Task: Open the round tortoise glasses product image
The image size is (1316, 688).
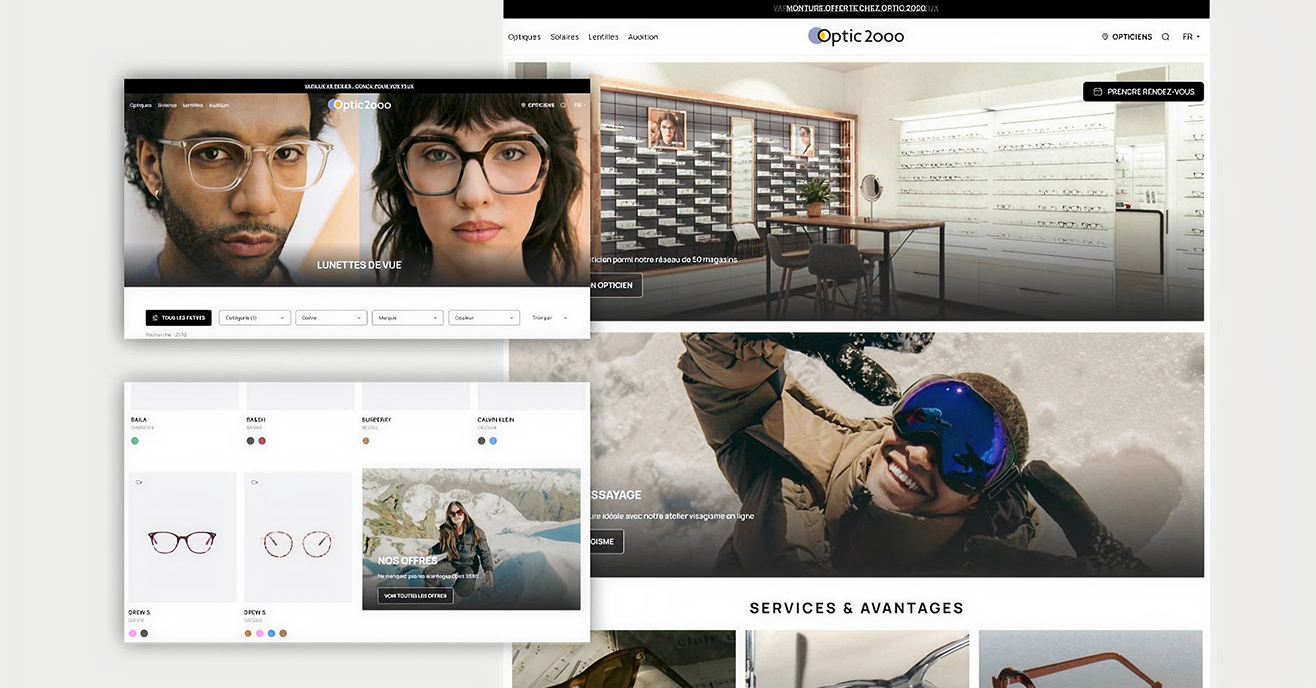Action: (298, 538)
